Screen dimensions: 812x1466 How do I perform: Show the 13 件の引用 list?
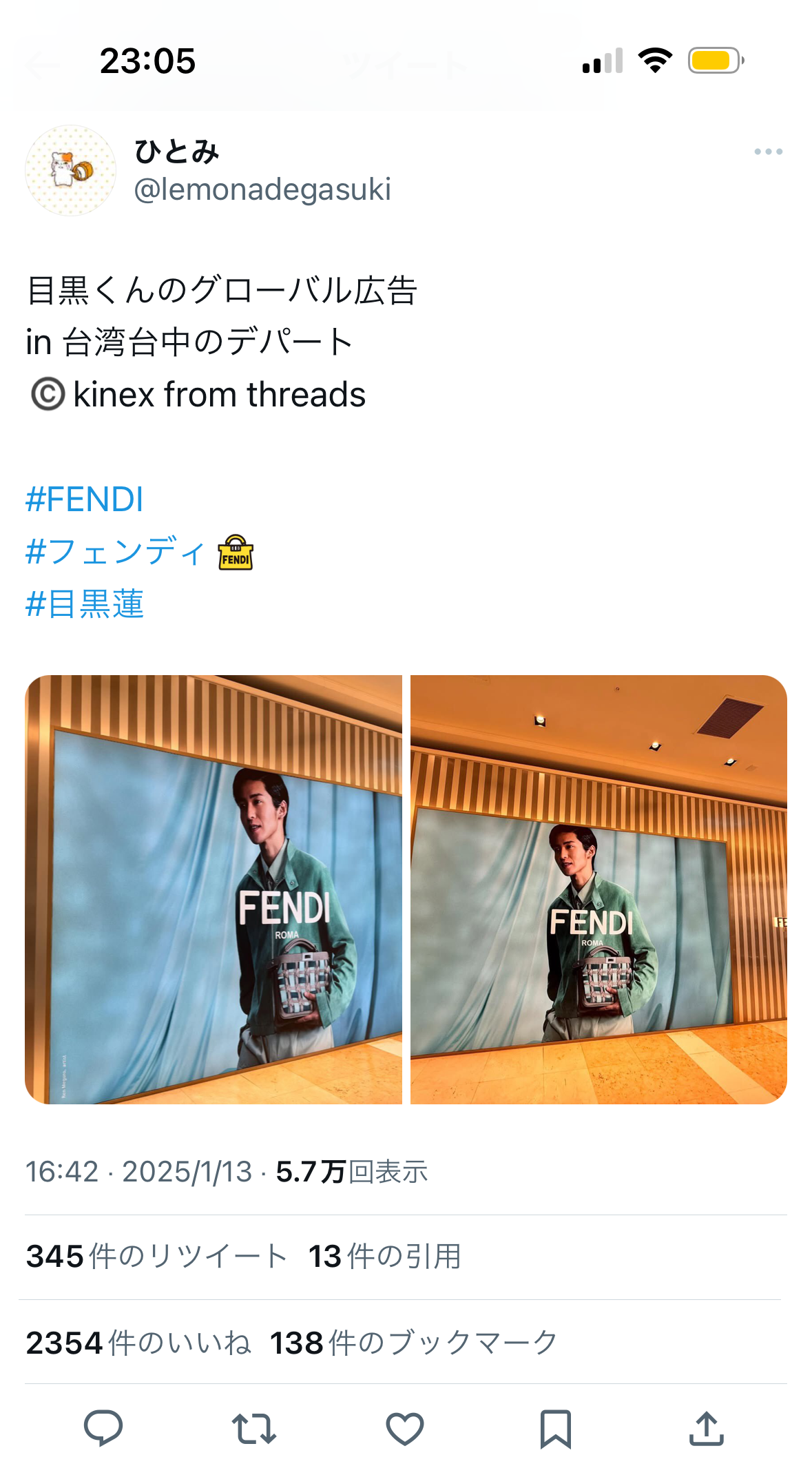click(385, 1257)
